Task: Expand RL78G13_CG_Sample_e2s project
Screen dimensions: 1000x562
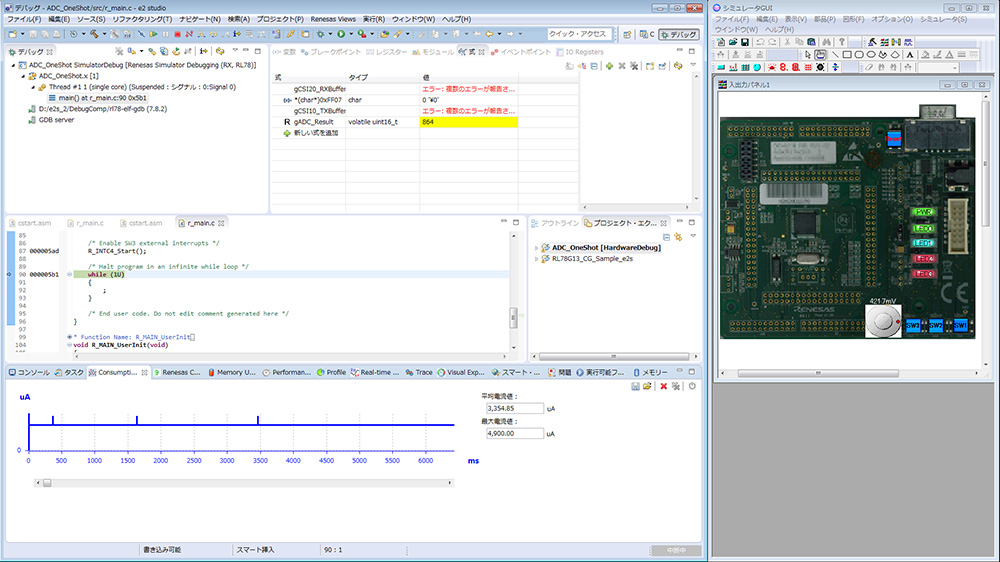Action: point(536,259)
